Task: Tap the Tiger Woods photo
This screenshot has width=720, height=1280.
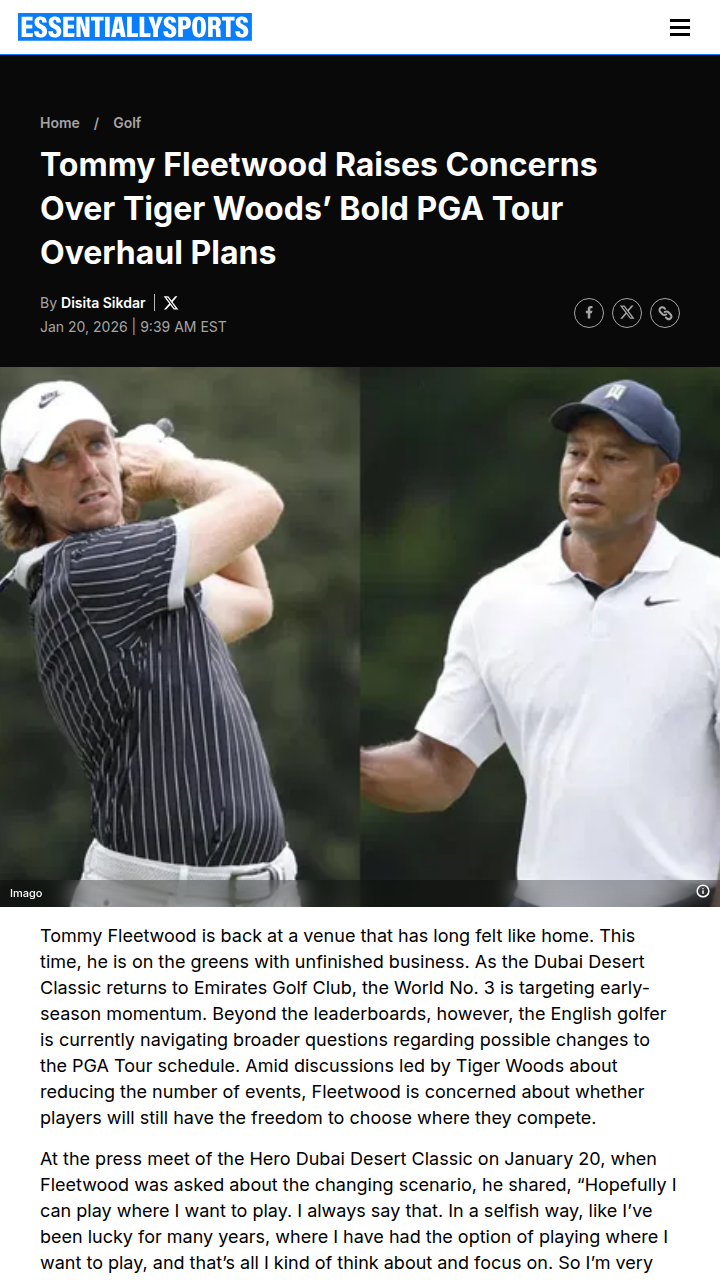Action: pyautogui.click(x=540, y=637)
